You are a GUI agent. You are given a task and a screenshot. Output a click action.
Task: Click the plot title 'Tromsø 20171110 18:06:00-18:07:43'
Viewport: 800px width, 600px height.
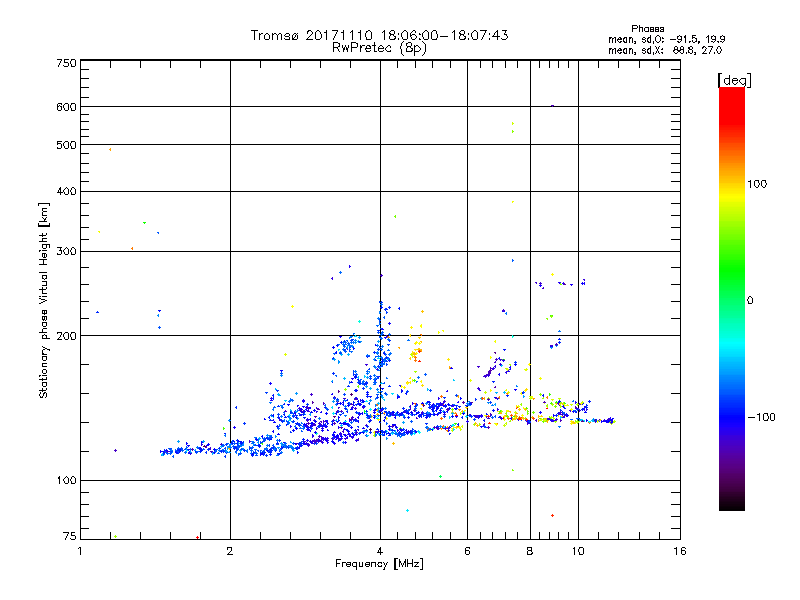point(379,35)
